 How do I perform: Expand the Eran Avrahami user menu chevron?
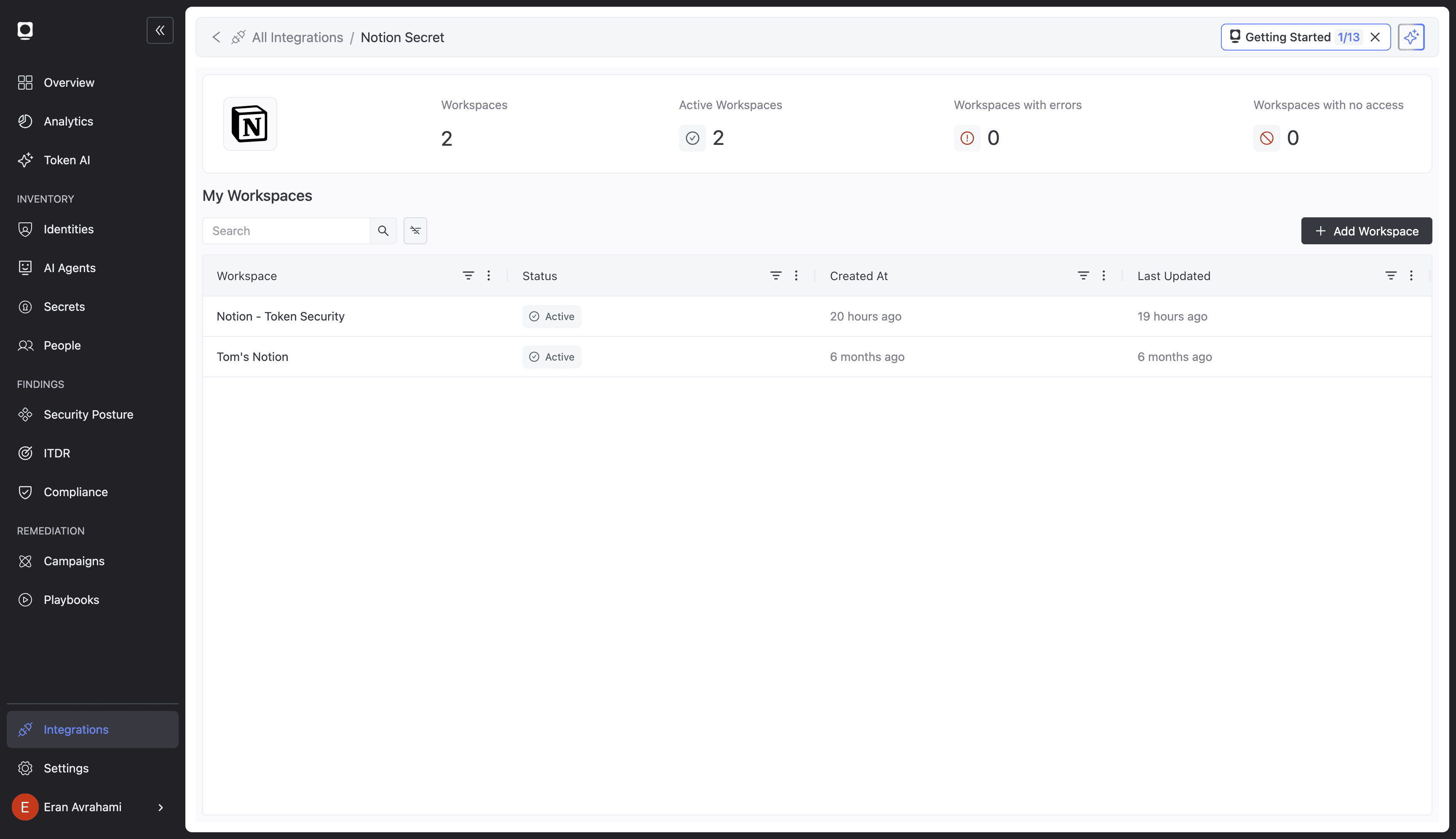pos(161,807)
